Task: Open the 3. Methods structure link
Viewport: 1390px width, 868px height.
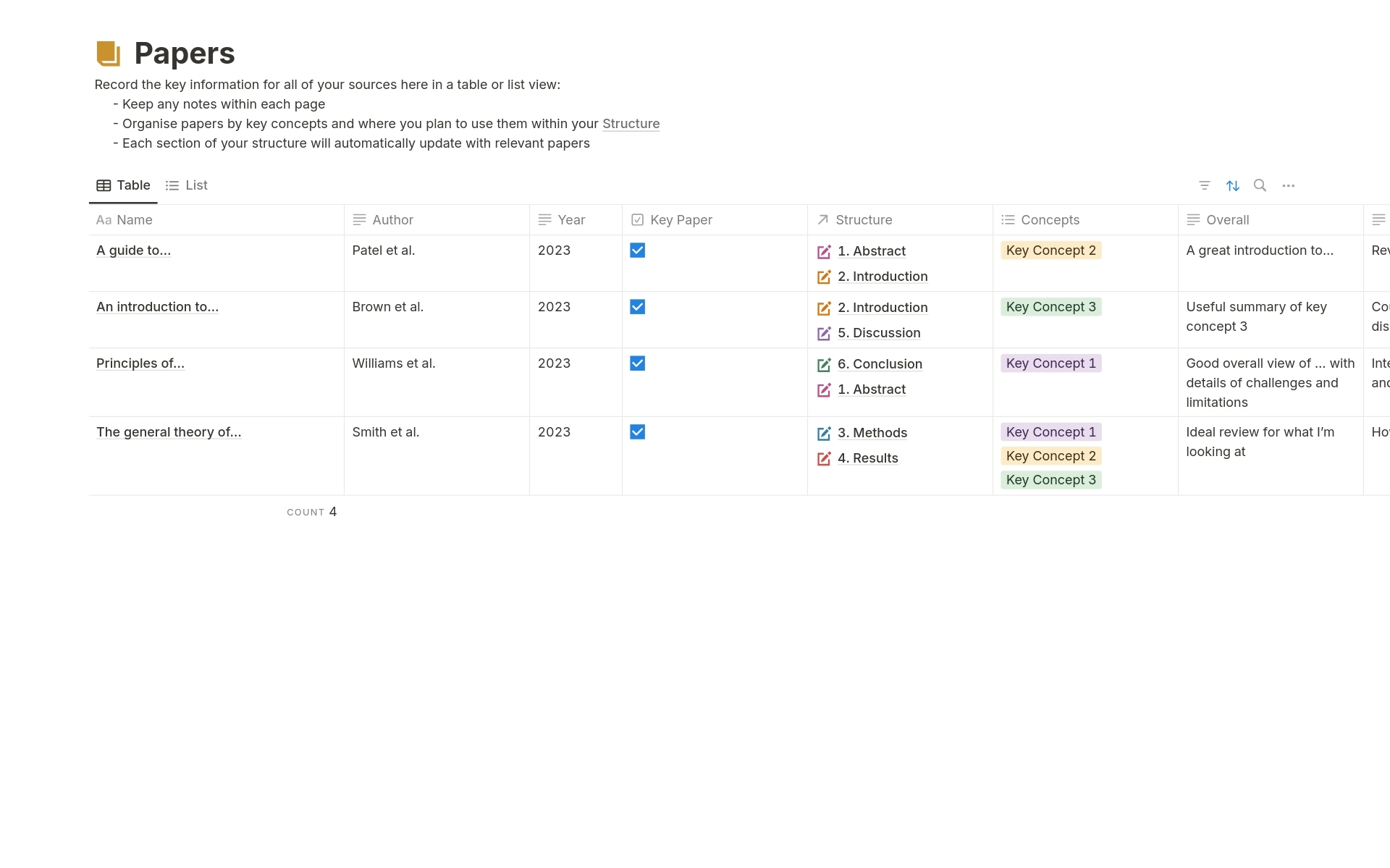Action: click(x=872, y=433)
